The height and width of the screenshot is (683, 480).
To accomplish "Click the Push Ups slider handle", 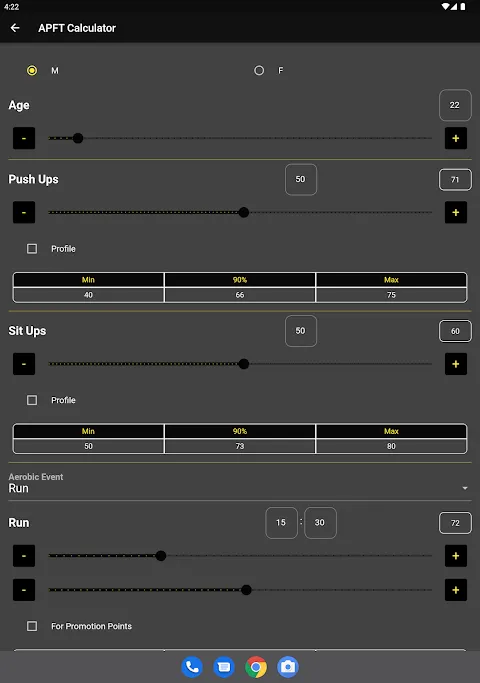I will [x=244, y=213].
